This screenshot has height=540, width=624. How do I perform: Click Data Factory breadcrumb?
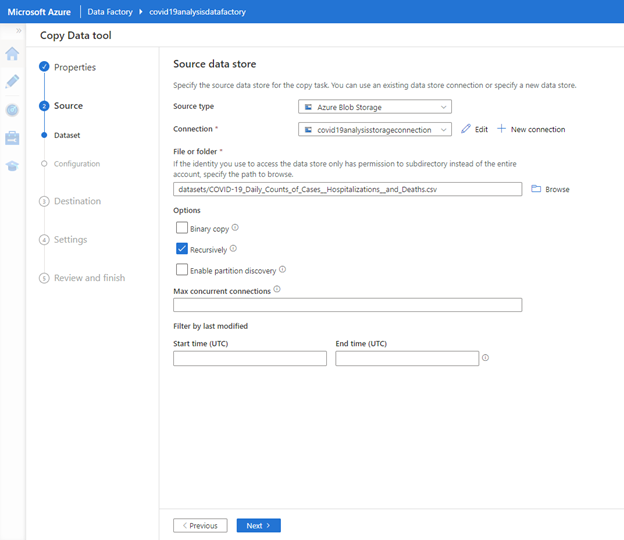tap(110, 12)
